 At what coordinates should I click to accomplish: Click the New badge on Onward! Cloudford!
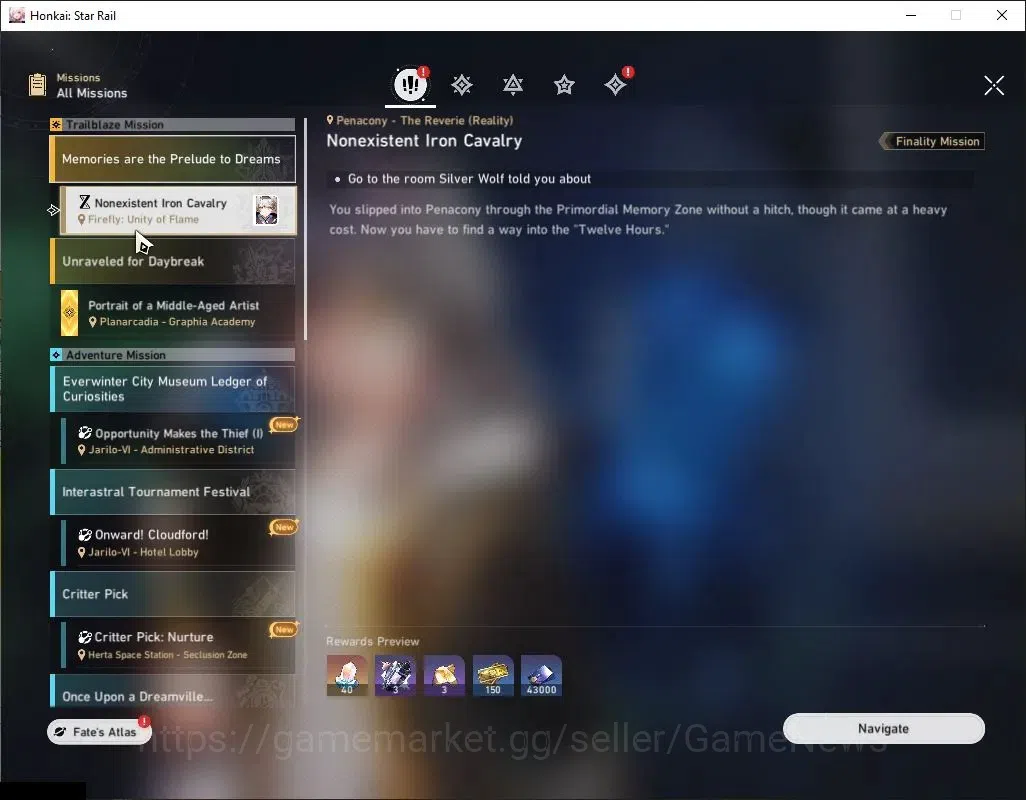284,527
